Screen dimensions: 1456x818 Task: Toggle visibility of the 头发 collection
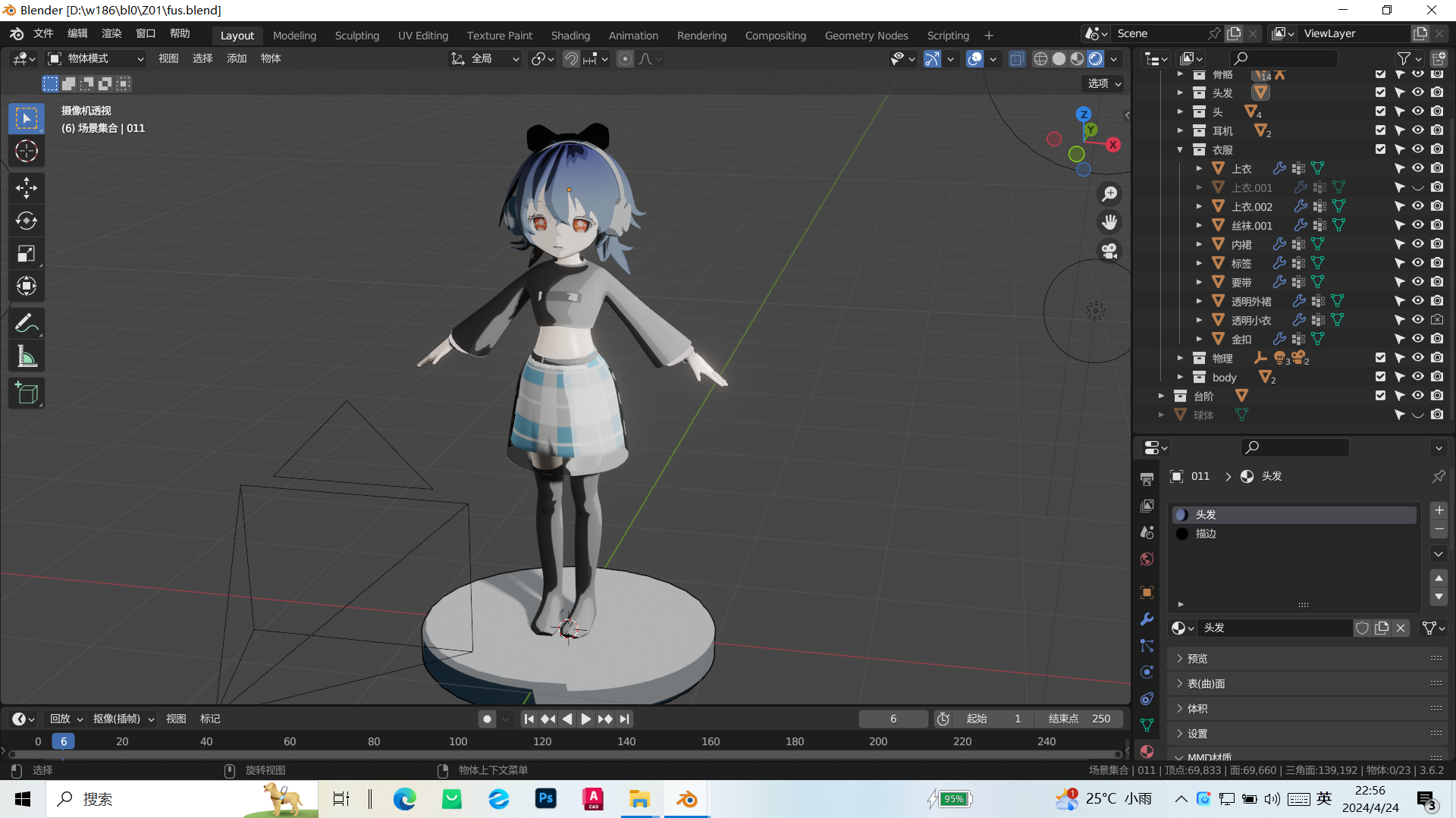pos(1417,92)
